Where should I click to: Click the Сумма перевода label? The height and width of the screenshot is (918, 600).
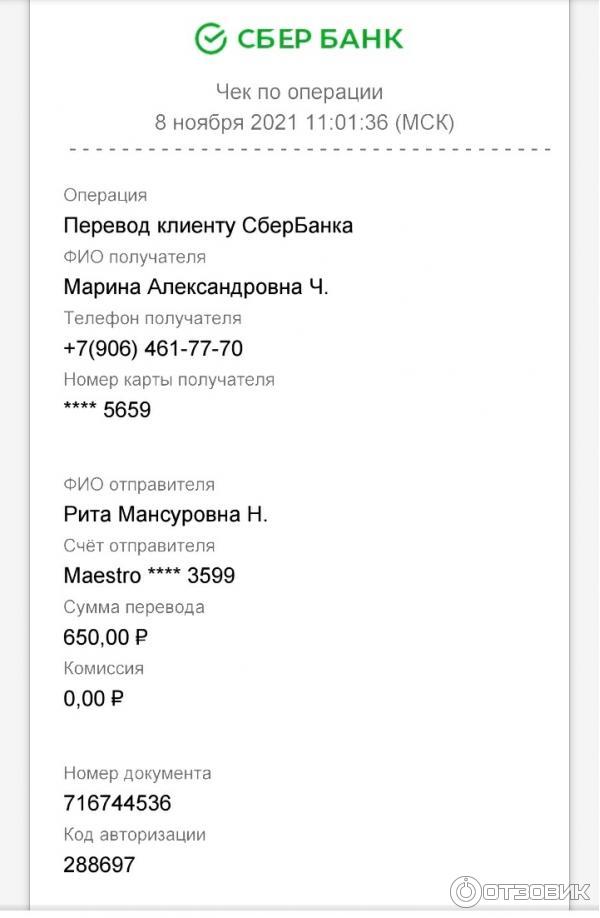(134, 607)
